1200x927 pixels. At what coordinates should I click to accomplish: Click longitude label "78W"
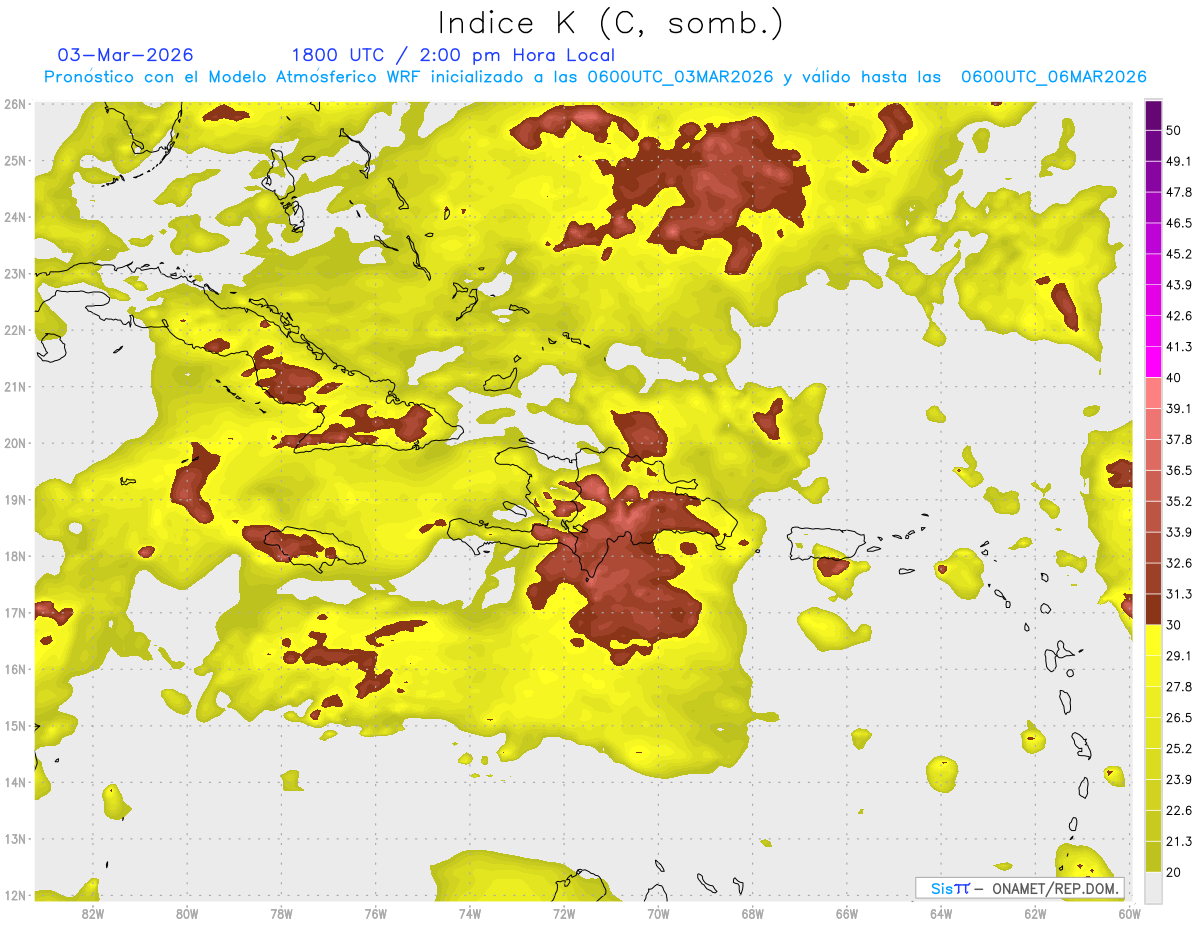(281, 913)
